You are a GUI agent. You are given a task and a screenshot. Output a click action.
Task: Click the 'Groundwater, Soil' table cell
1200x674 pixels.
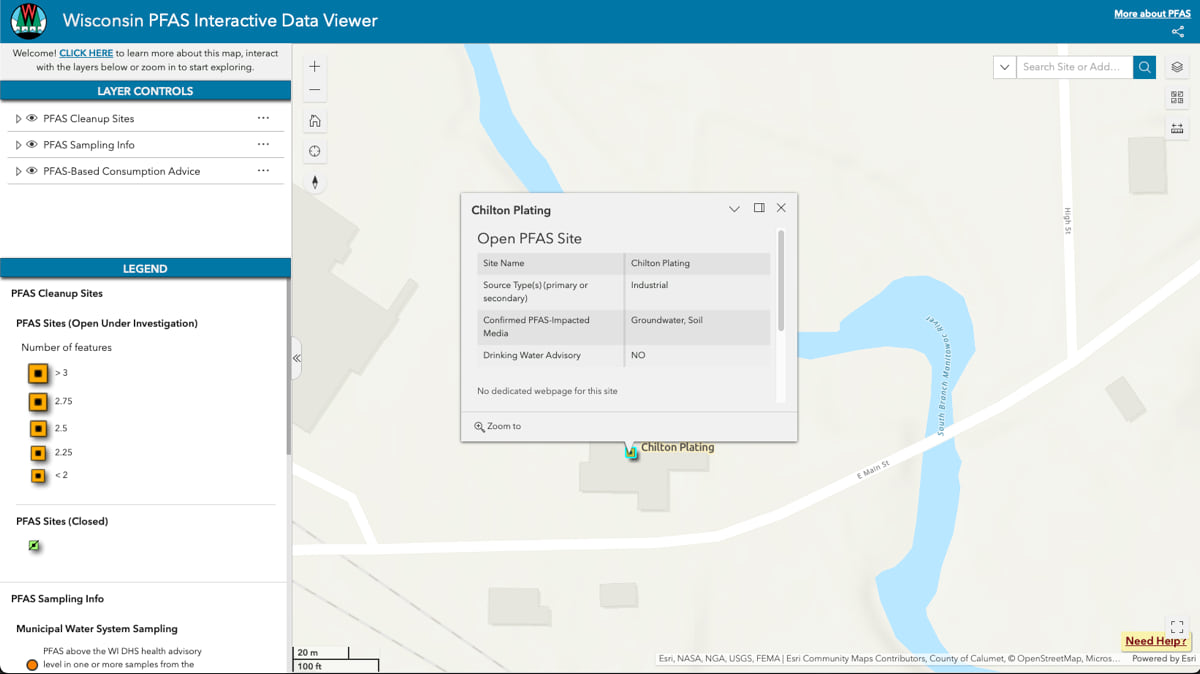(697, 327)
